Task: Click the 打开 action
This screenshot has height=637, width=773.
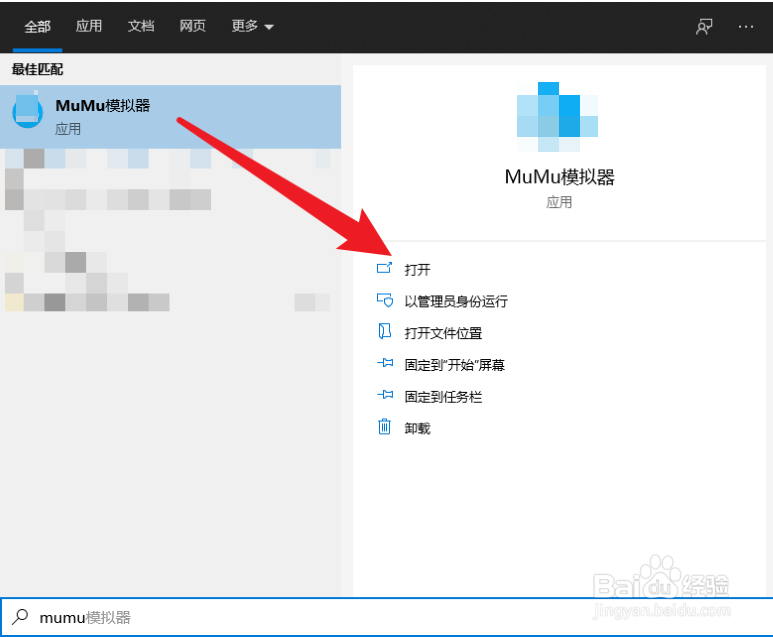Action: (x=417, y=270)
